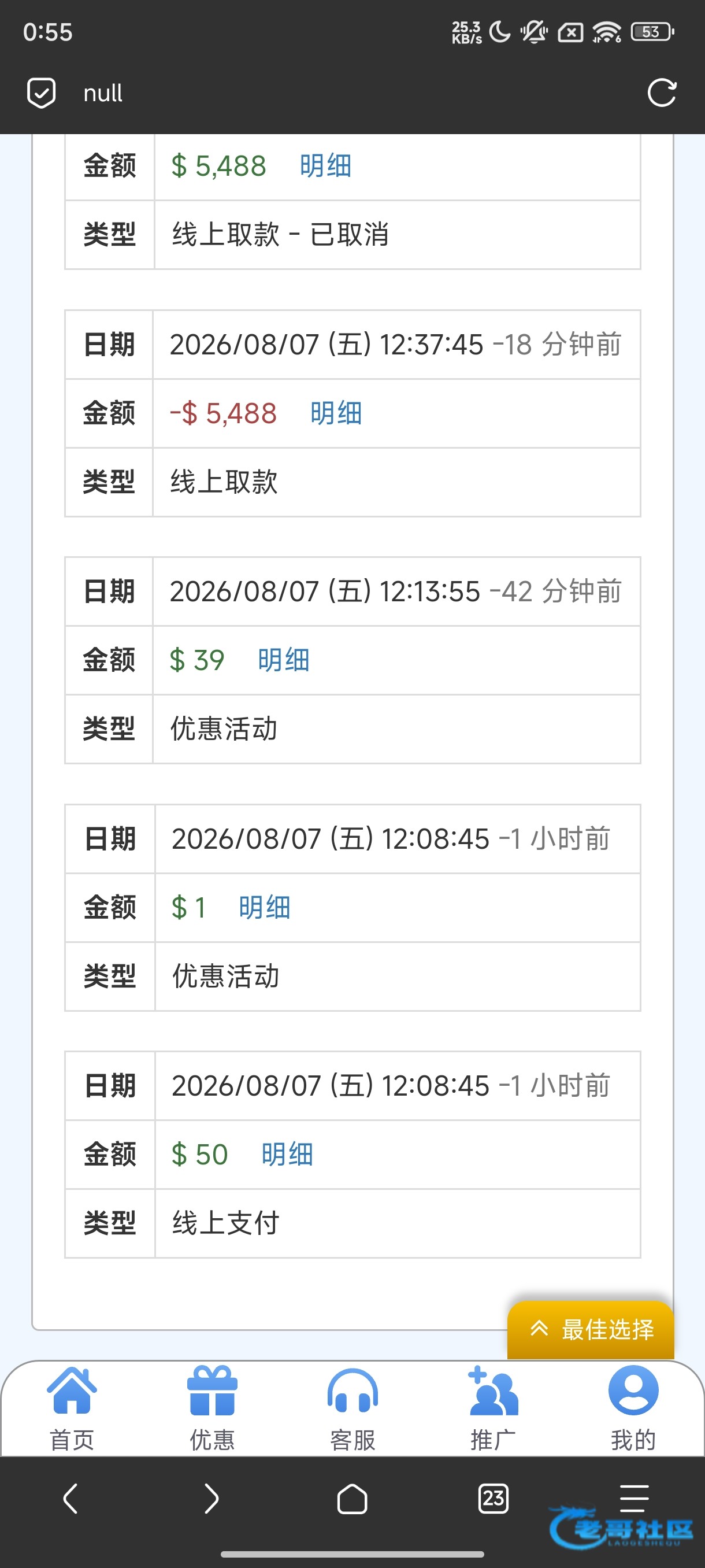View 明细 for the $ 50 online payment
The height and width of the screenshot is (1568, 705).
(x=287, y=1154)
